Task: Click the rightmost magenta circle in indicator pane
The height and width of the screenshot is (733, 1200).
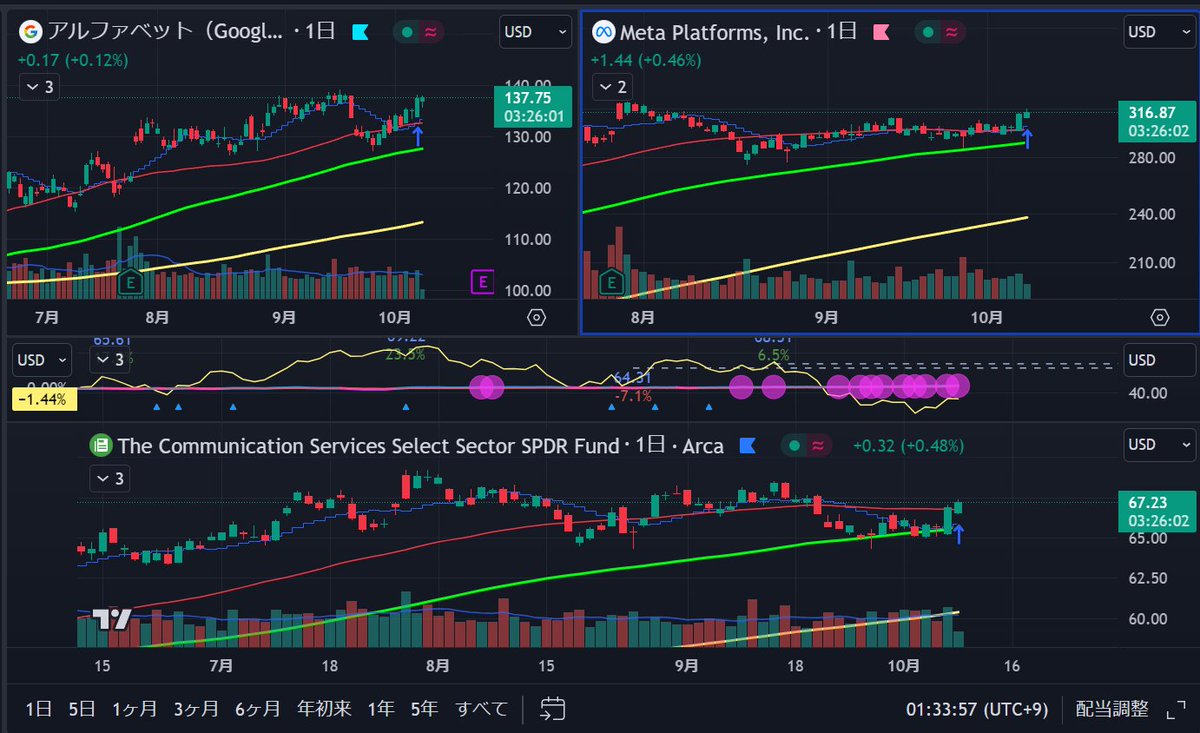Action: pyautogui.click(x=956, y=386)
